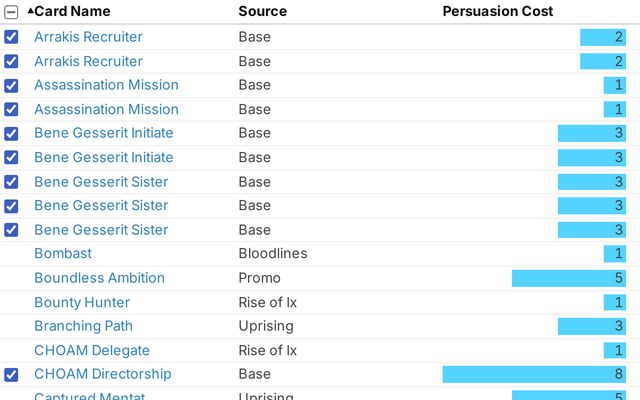Sort the table by the Source column

[262, 11]
